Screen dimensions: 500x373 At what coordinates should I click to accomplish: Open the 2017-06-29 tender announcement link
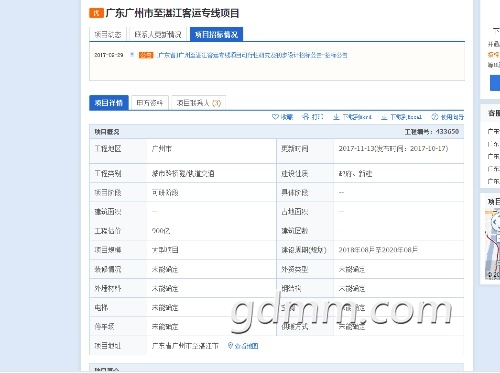[252, 55]
